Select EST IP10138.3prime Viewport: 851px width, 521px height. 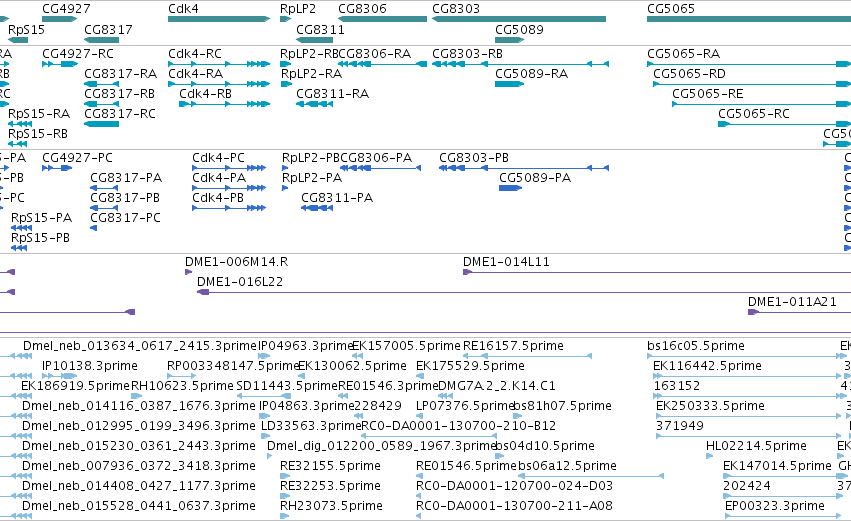90,366
